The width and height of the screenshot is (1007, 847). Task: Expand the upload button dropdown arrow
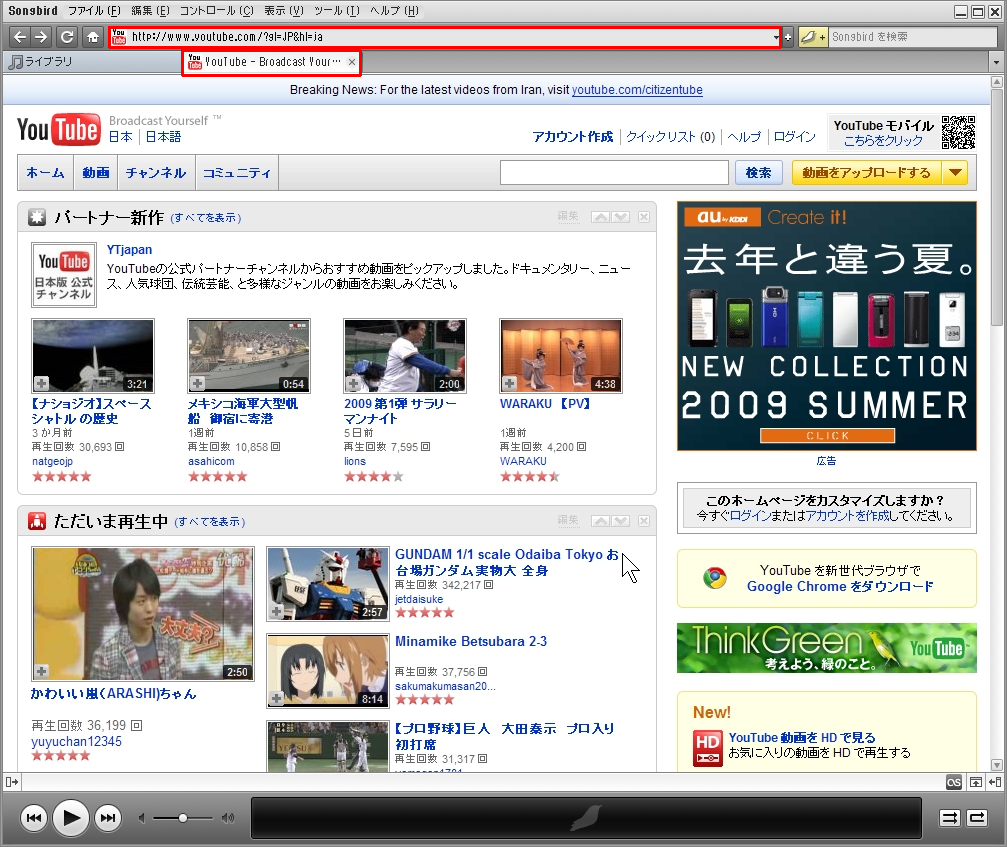click(955, 173)
